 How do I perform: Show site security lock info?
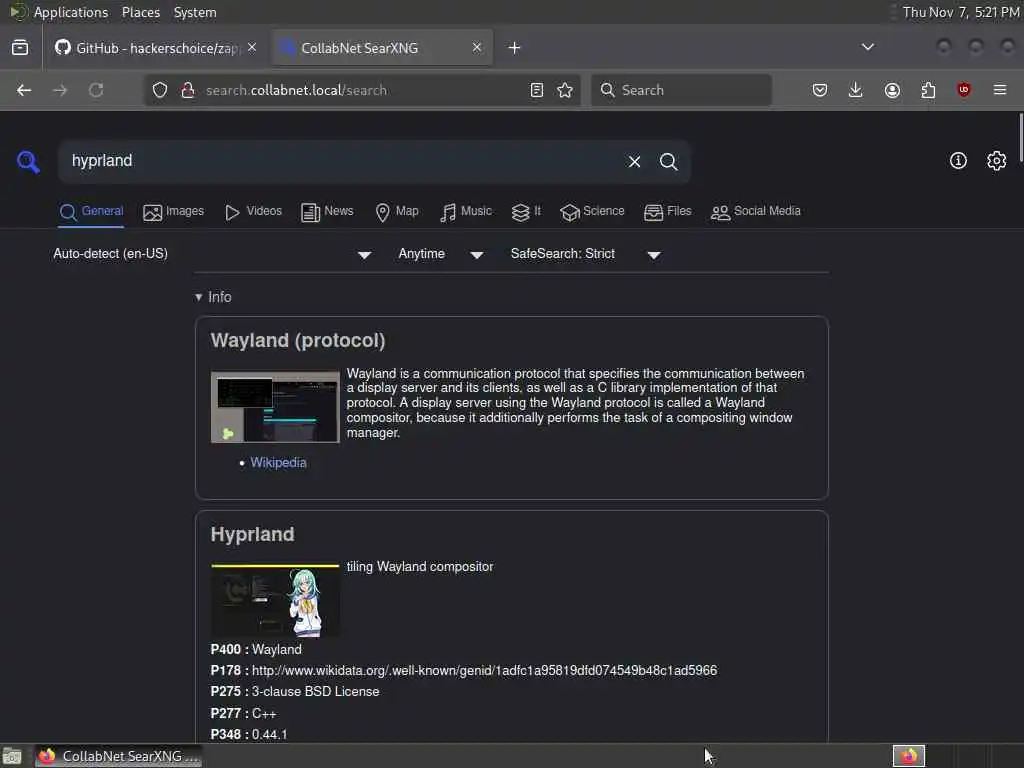(187, 90)
